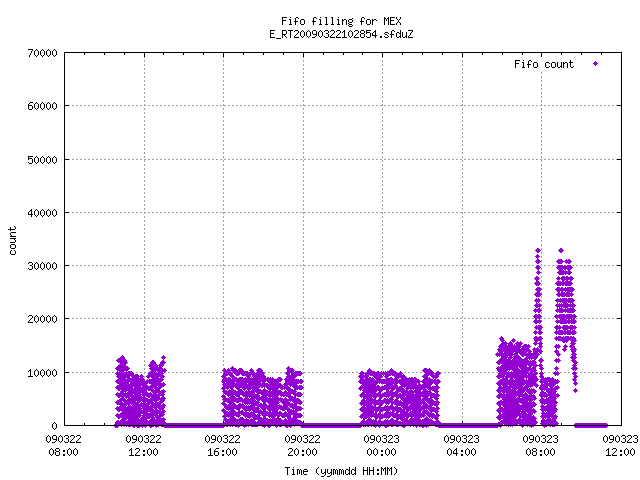640x480 pixels.
Task: Click the data cluster between 16:00 and 20:00
Action: click(x=262, y=397)
